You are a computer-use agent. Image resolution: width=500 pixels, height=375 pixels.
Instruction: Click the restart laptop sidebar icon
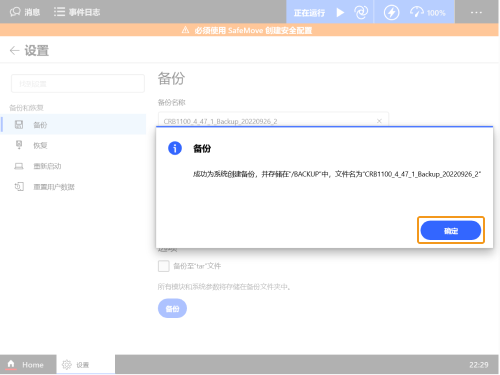click(x=19, y=166)
